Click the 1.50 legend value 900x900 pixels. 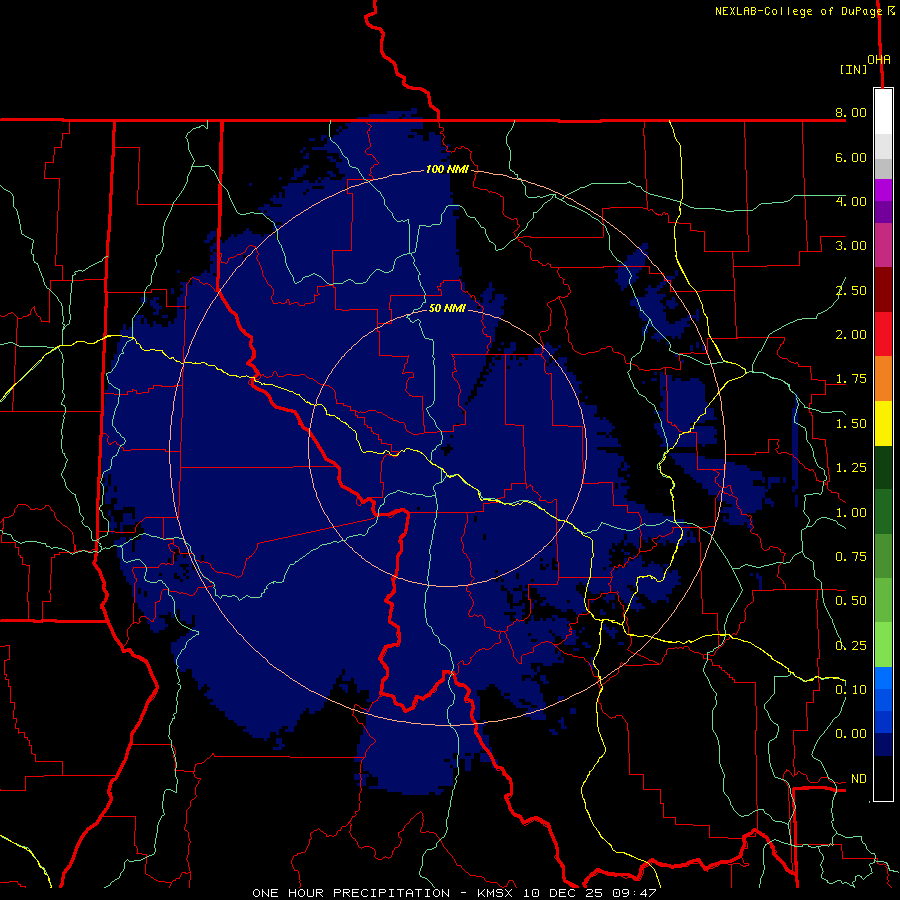pyautogui.click(x=851, y=424)
